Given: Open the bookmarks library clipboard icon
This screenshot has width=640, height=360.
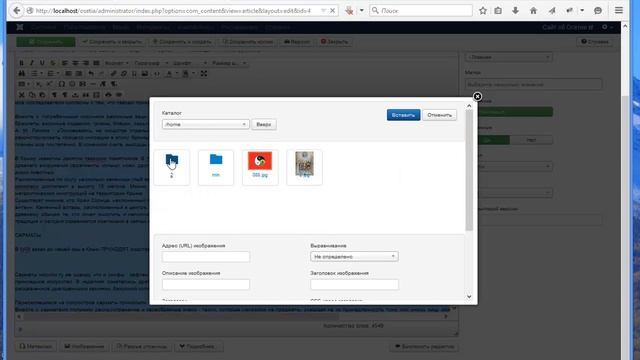Looking at the screenshot, I should [x=498, y=11].
